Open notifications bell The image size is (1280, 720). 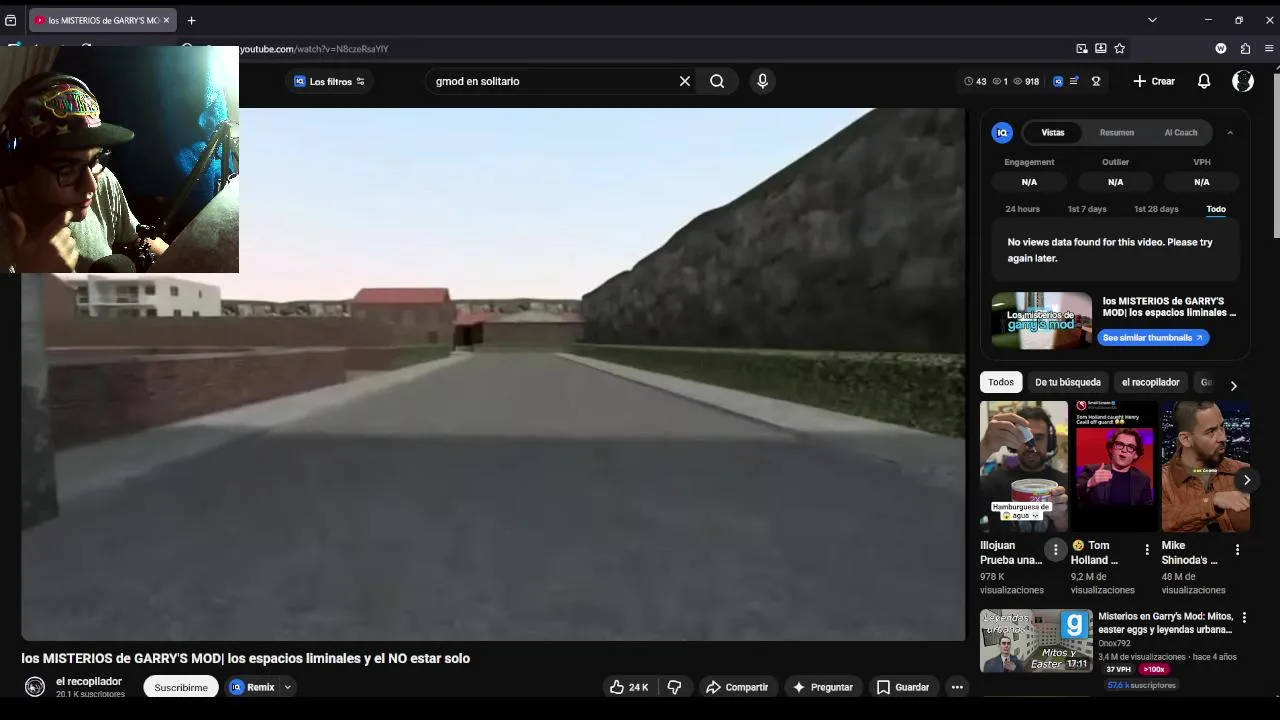point(1204,81)
